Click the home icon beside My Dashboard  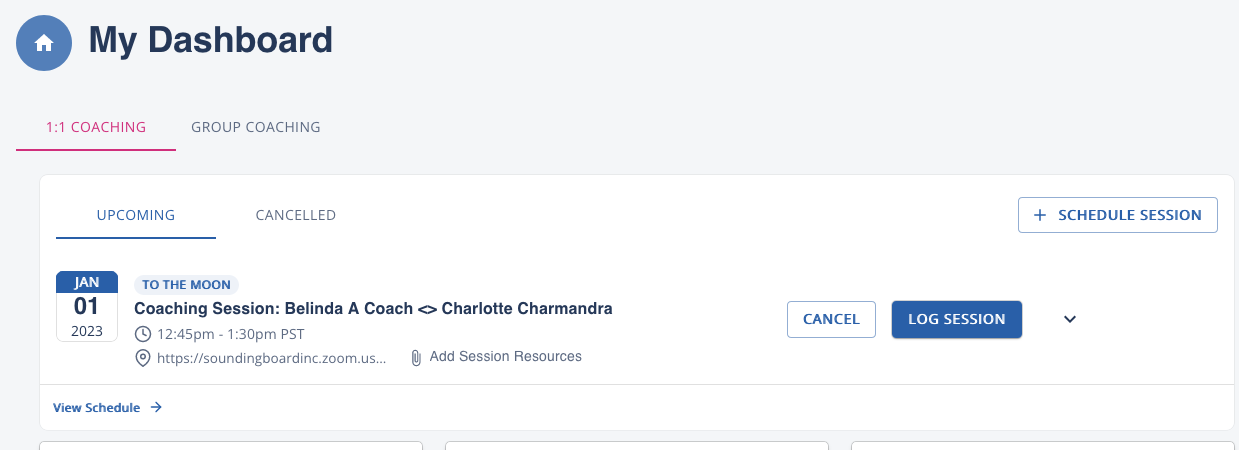(44, 43)
